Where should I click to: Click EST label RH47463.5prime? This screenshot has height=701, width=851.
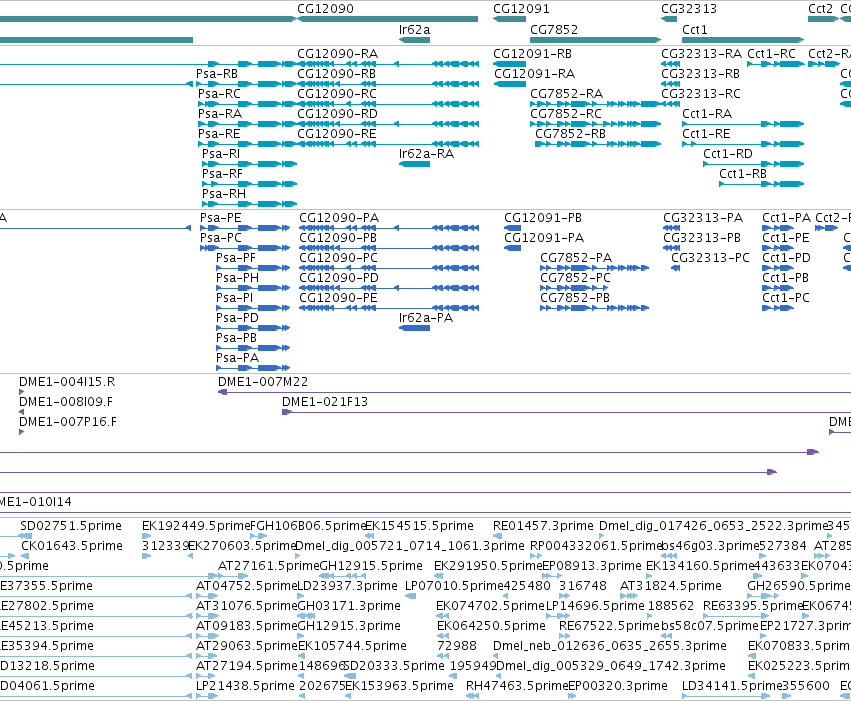pyautogui.click(x=517, y=686)
